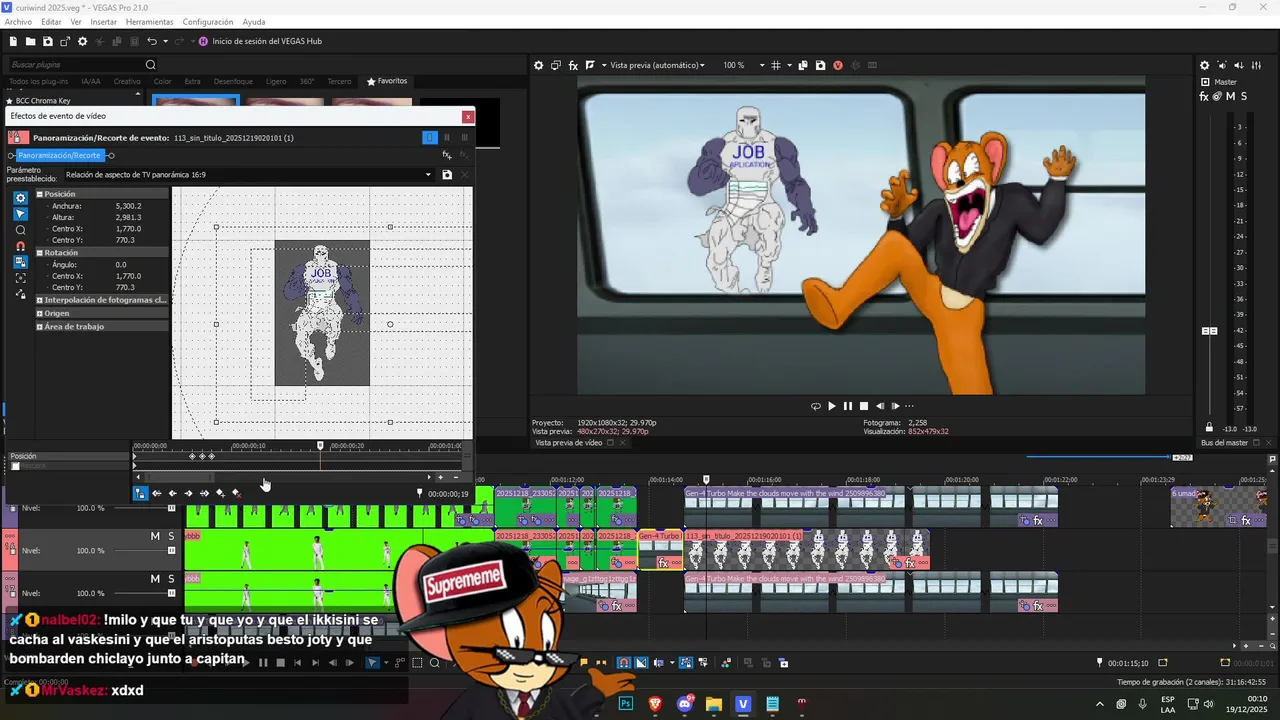Select the Vista previa de vídeo tab
This screenshot has height=720, width=1280.
568,442
